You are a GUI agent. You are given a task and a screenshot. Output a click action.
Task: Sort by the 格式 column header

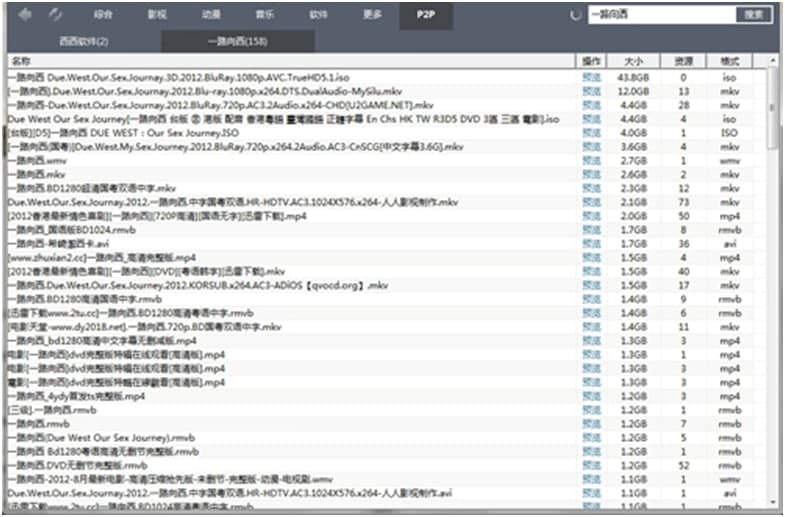(729, 61)
